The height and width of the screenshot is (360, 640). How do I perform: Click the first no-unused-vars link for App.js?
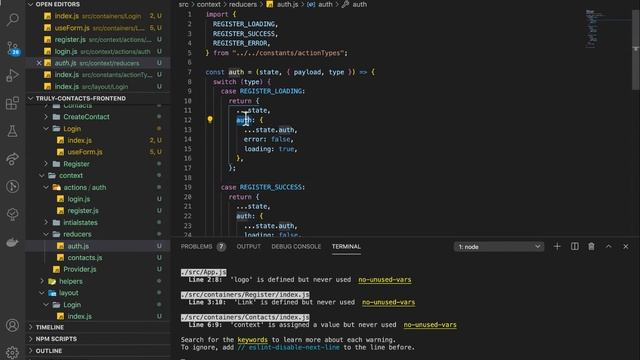tap(384, 280)
